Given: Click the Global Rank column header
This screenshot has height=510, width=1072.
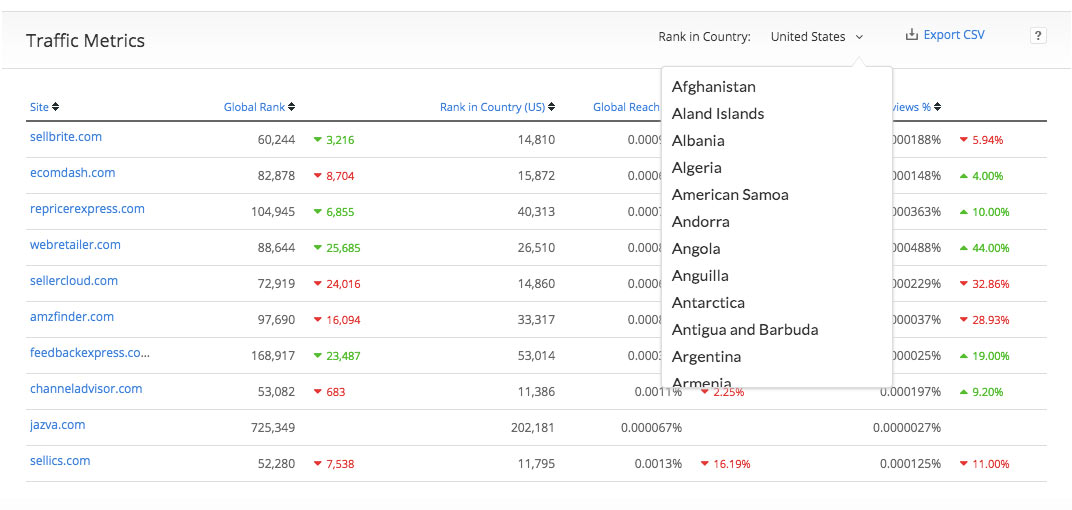Looking at the screenshot, I should tap(254, 107).
